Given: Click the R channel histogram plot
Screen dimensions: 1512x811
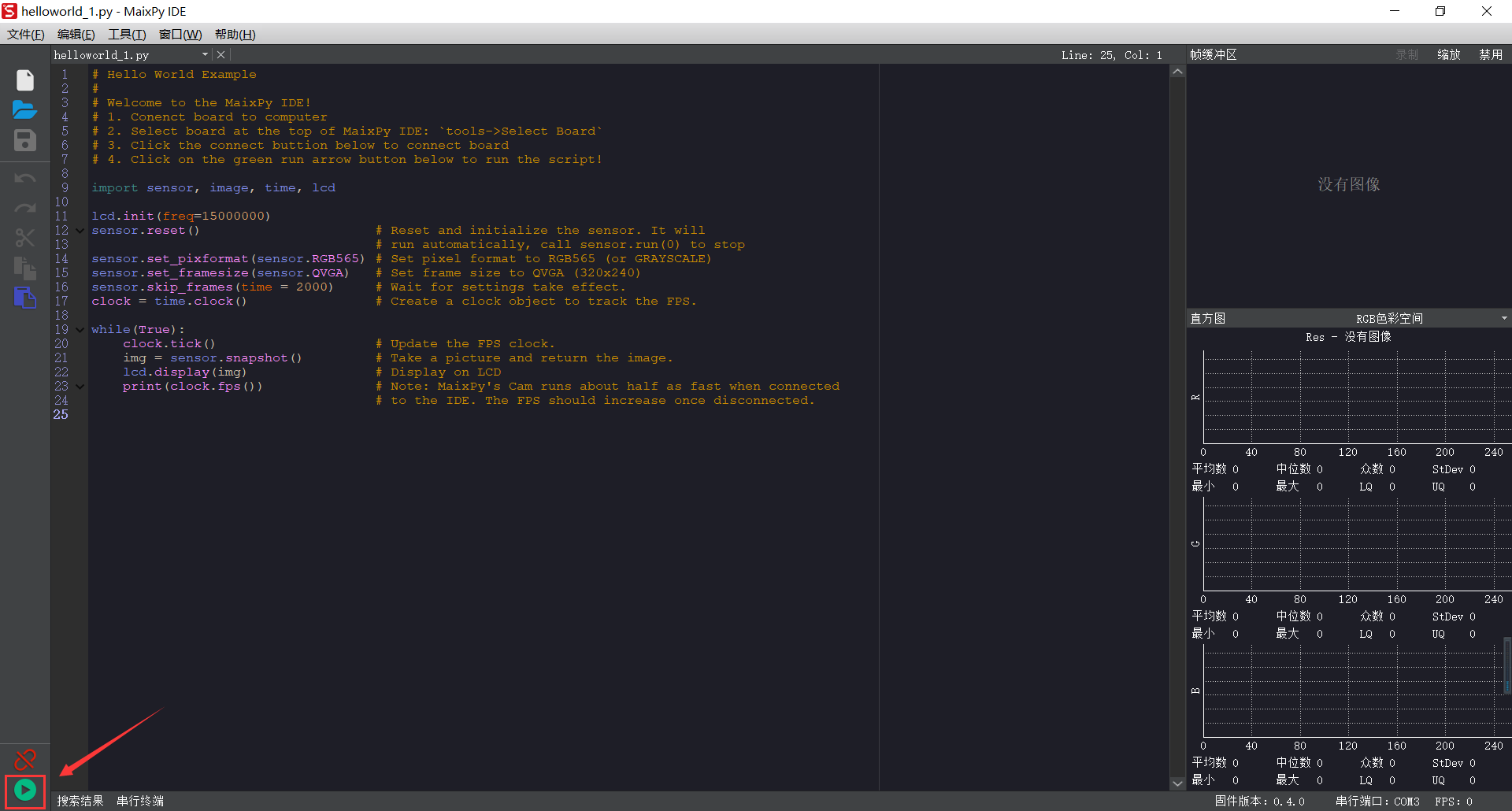Looking at the screenshot, I should (x=1356, y=397).
